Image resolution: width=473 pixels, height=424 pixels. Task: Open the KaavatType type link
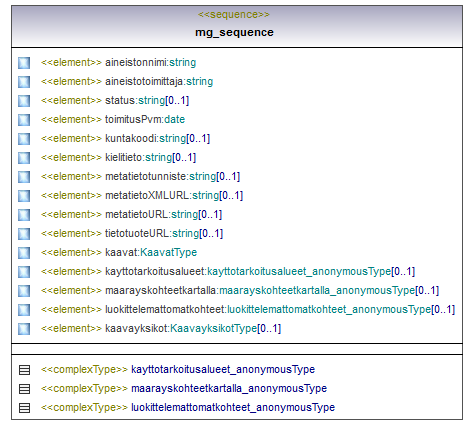tap(169, 252)
